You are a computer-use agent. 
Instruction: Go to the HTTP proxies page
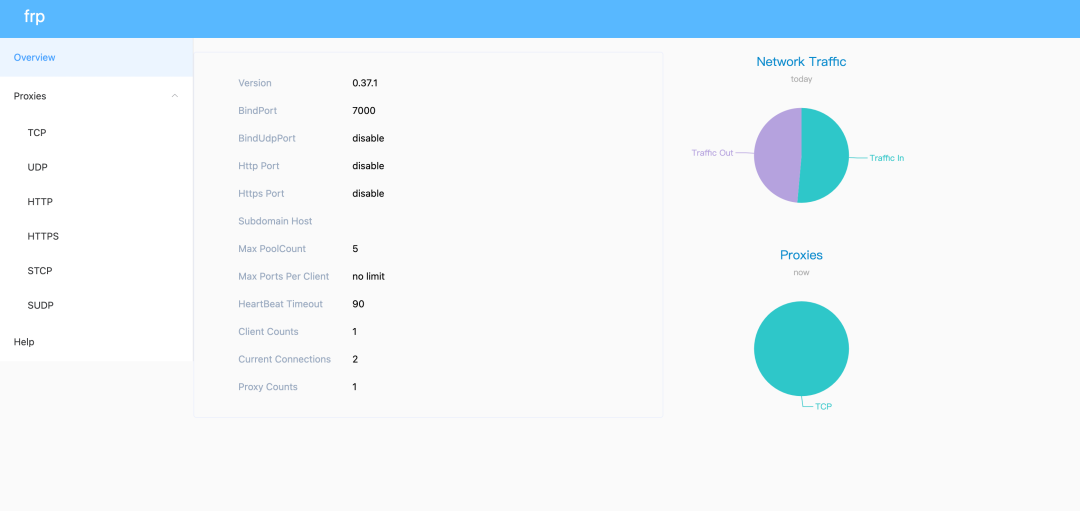pos(40,202)
